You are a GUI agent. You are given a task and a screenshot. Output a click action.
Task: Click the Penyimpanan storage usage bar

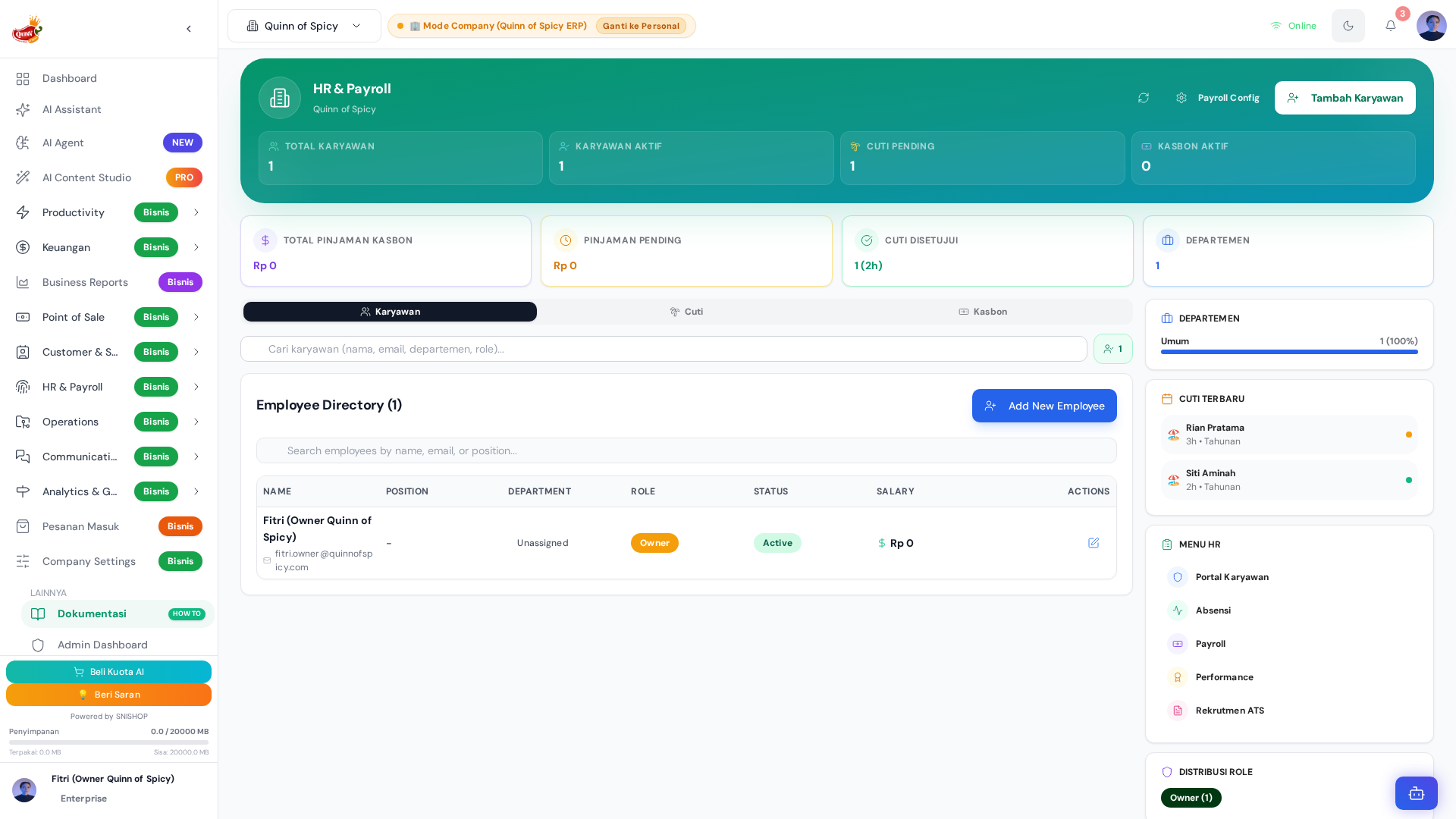[108, 742]
